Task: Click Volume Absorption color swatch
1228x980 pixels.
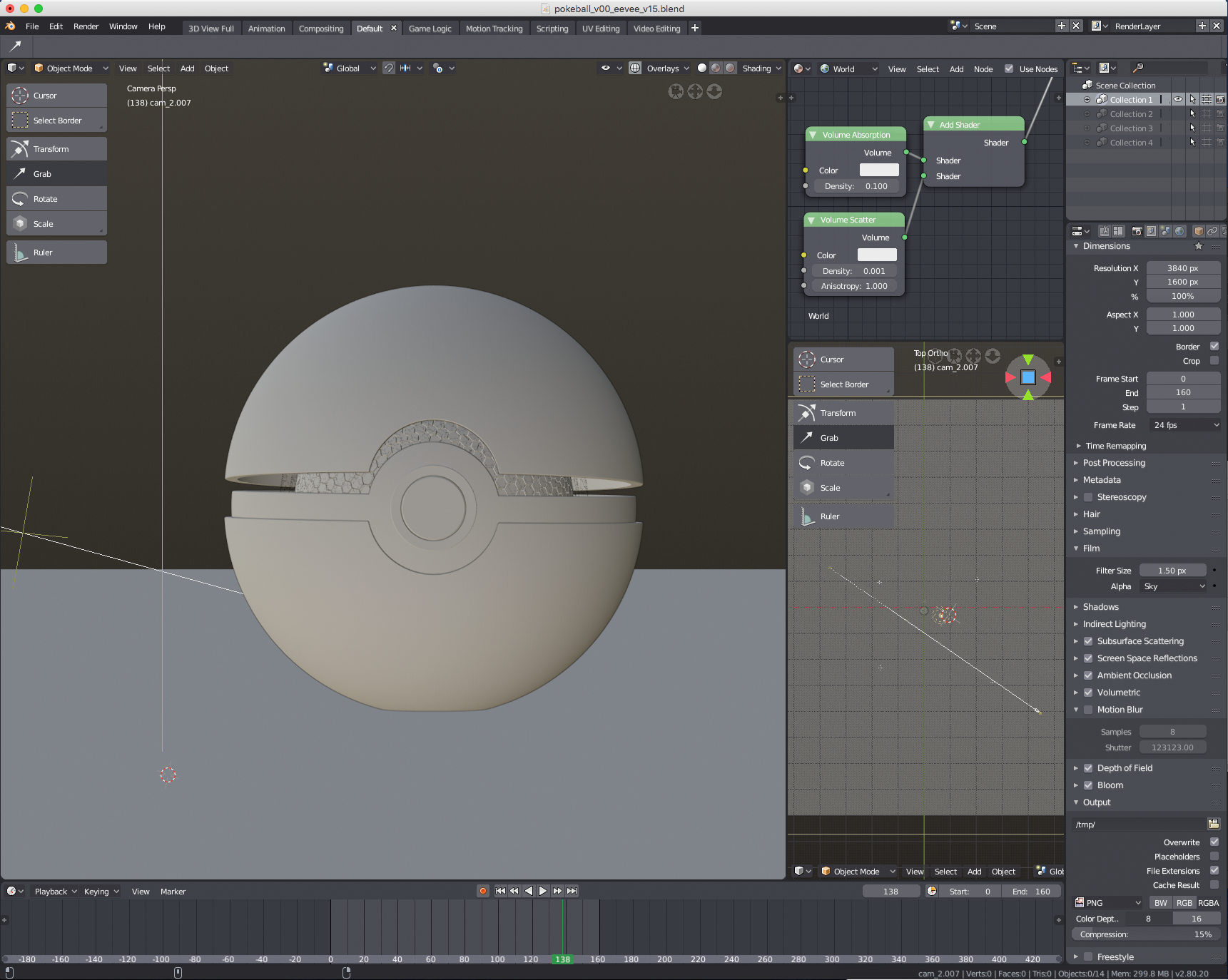Action: (879, 170)
